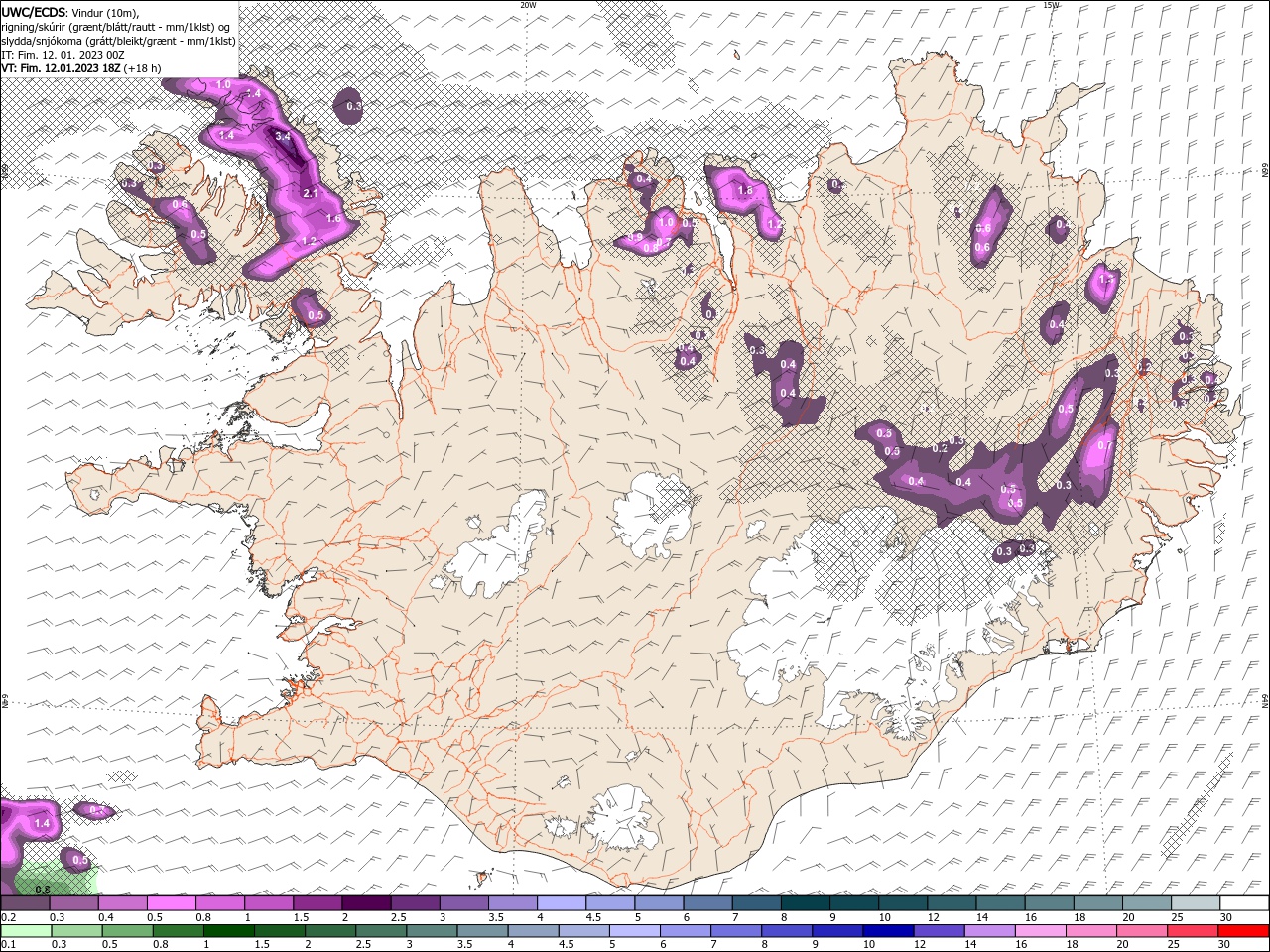Click the bright pink snow swatch between 0.5 and 0.8

coord(171,903)
